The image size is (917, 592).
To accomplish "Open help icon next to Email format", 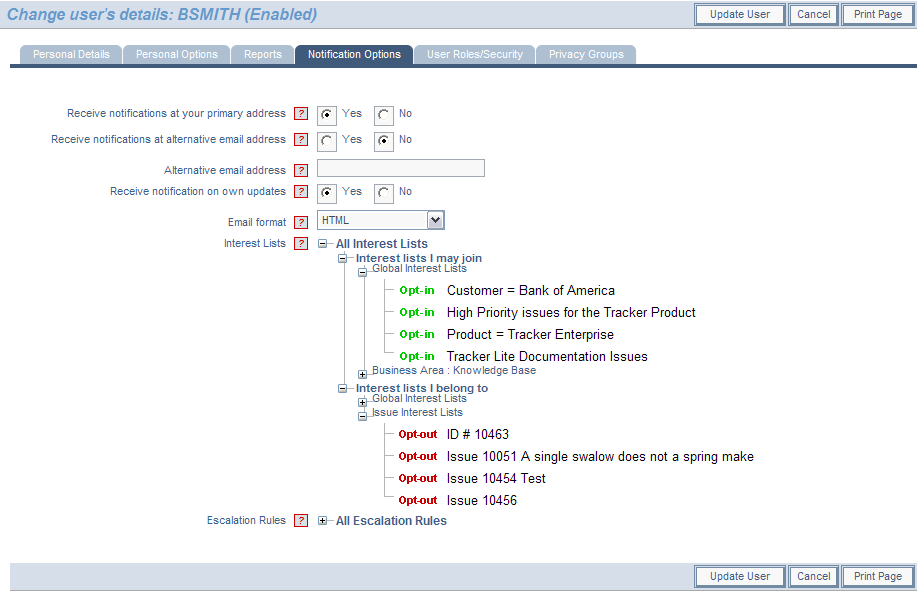I will click(301, 223).
